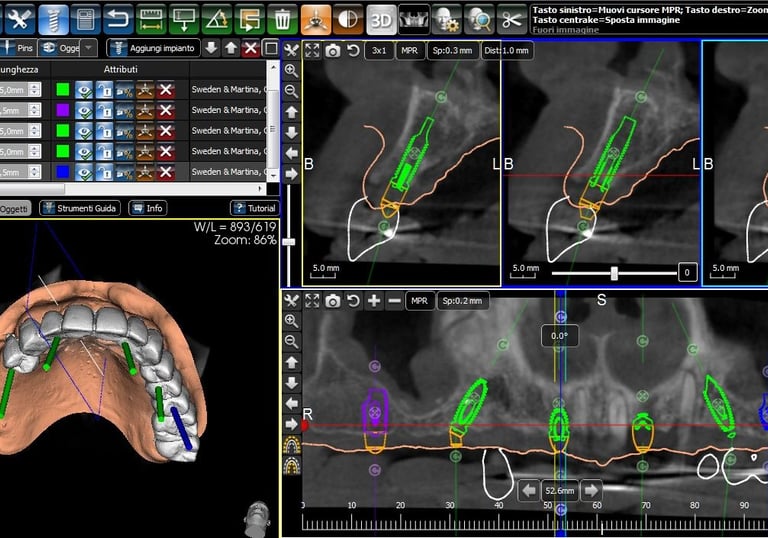Switch to the 3D view button
This screenshot has width=768, height=538.
(381, 19)
